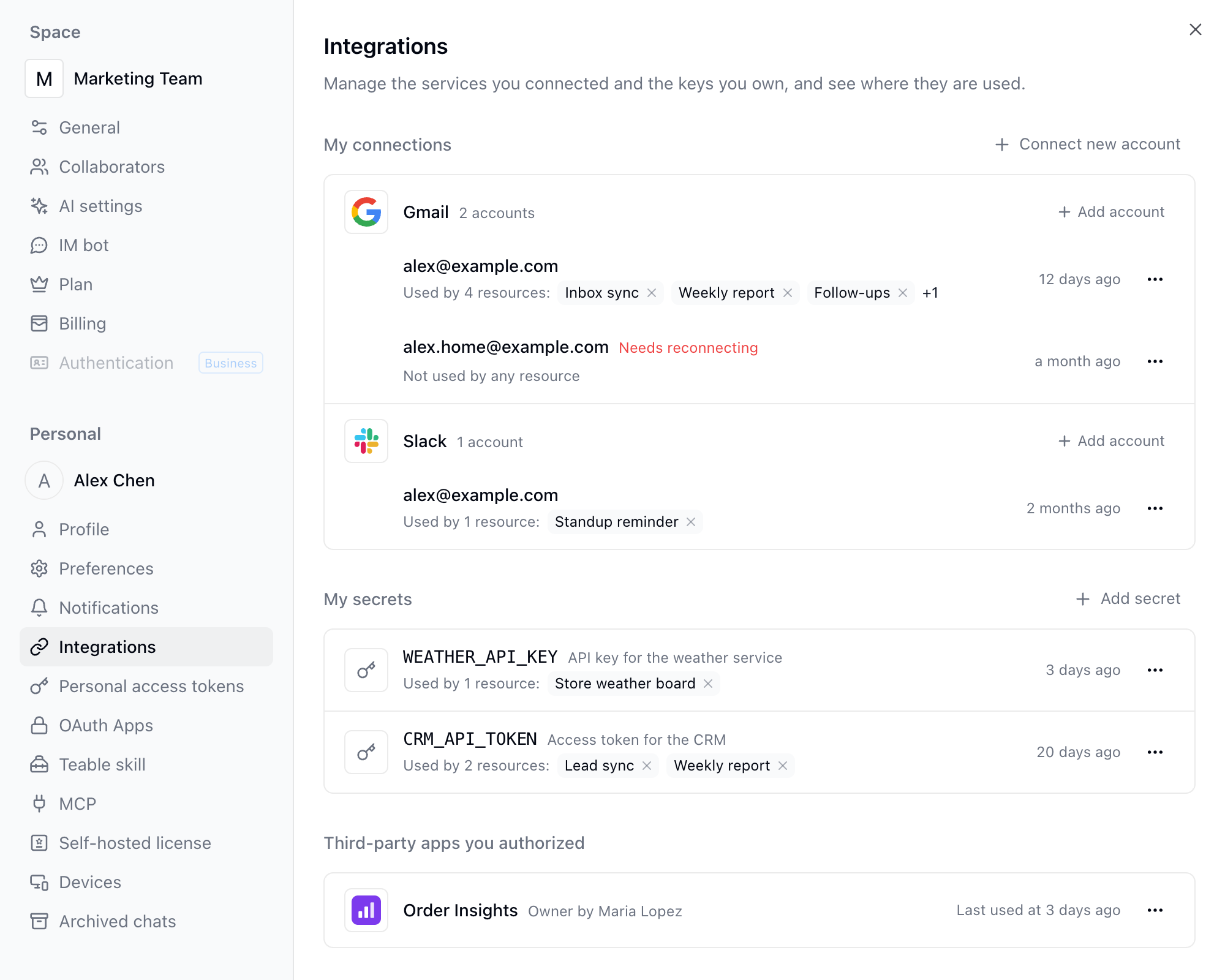1225x980 pixels.
Task: Open IM bot settings
Action: 146,245
